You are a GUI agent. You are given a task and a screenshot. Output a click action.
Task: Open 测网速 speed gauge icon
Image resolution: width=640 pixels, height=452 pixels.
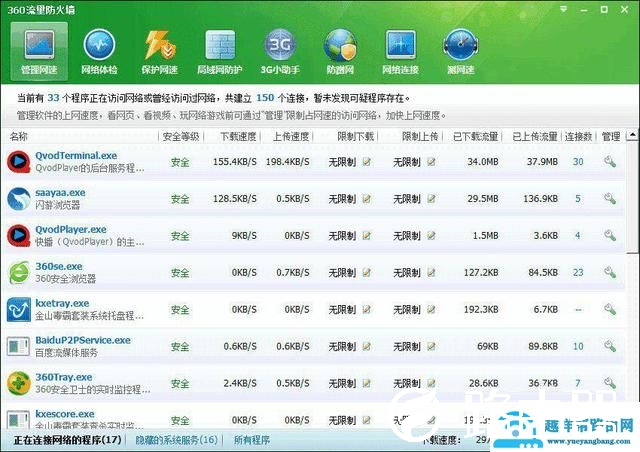click(460, 51)
